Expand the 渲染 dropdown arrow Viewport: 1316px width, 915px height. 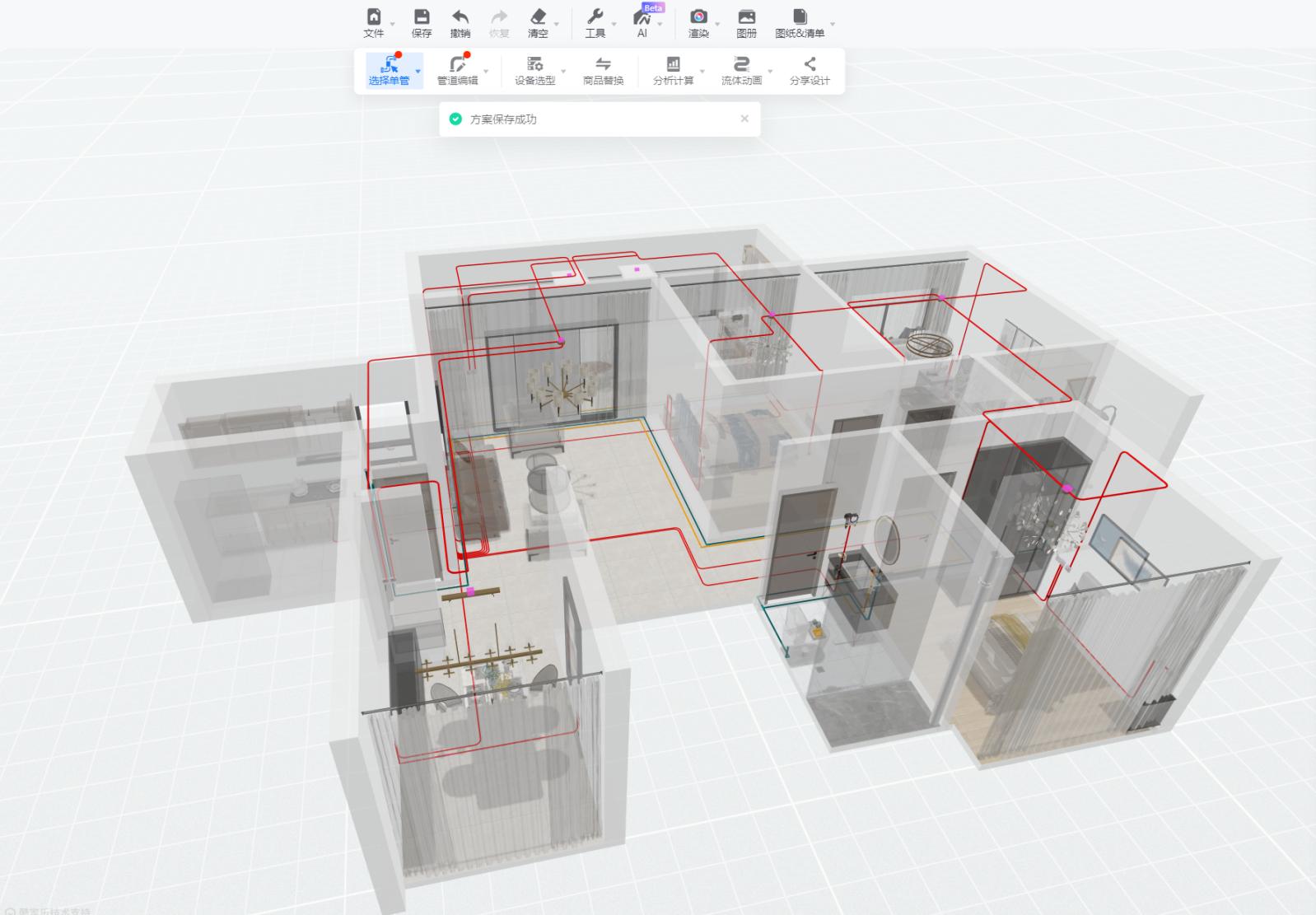[717, 24]
